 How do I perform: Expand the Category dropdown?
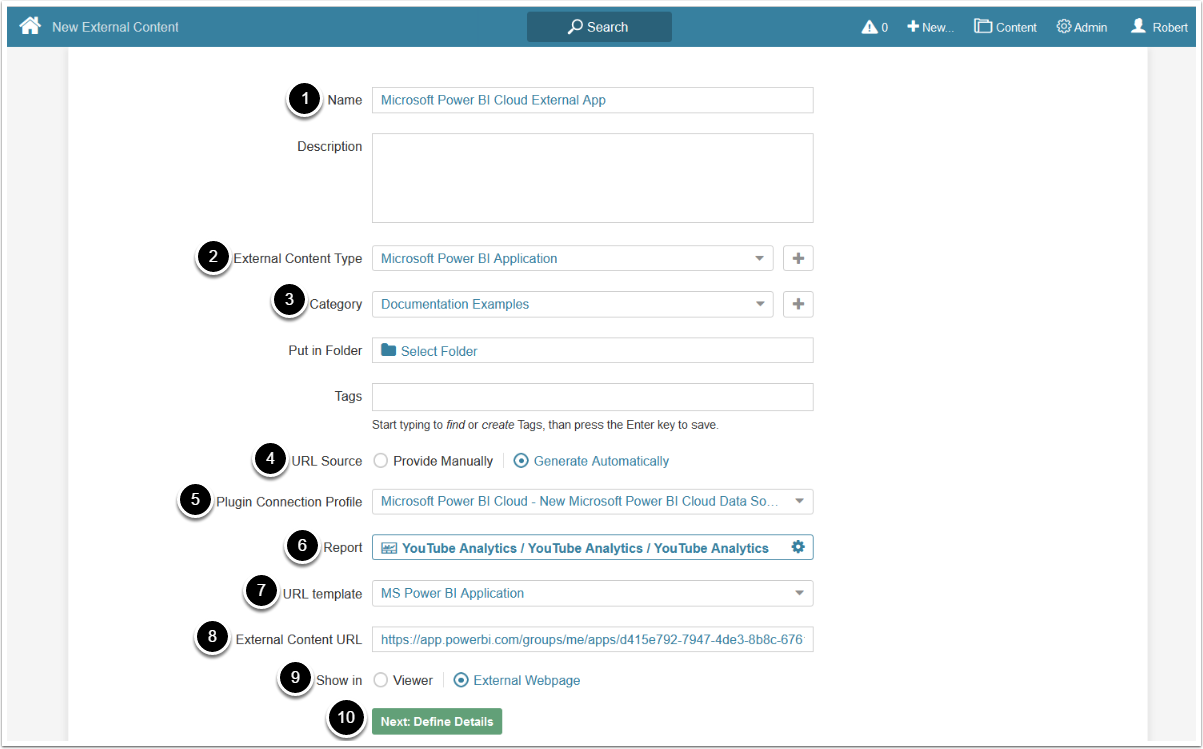(572, 304)
